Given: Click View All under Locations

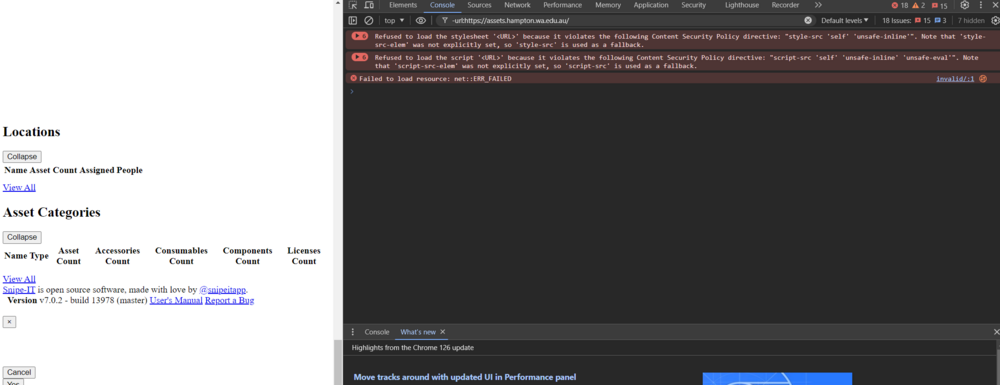Looking at the screenshot, I should pyautogui.click(x=19, y=187).
